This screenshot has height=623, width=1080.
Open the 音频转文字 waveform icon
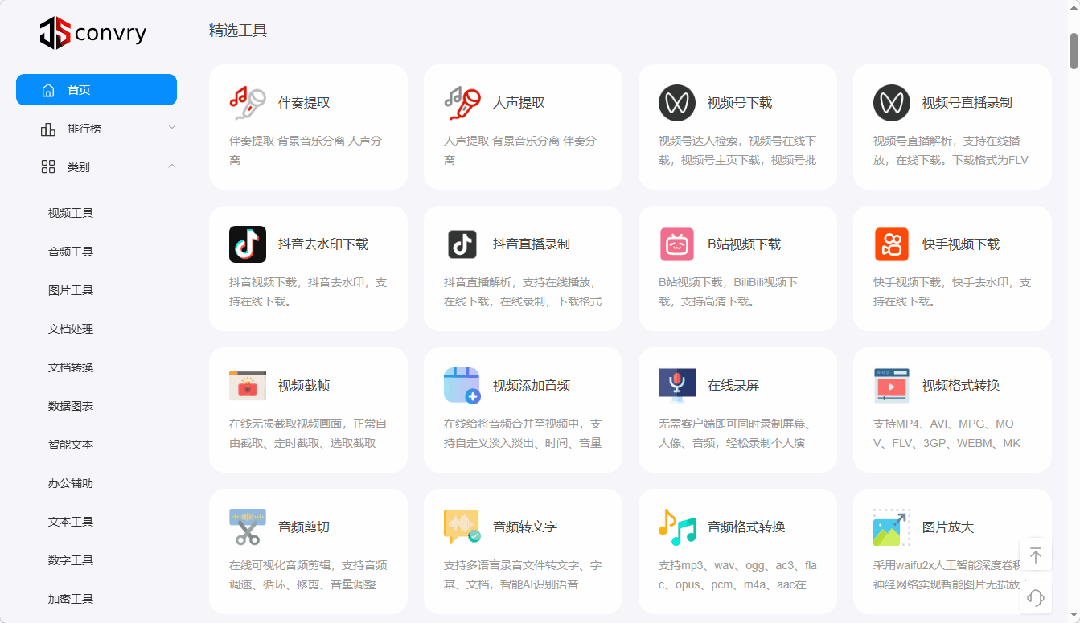(x=461, y=525)
